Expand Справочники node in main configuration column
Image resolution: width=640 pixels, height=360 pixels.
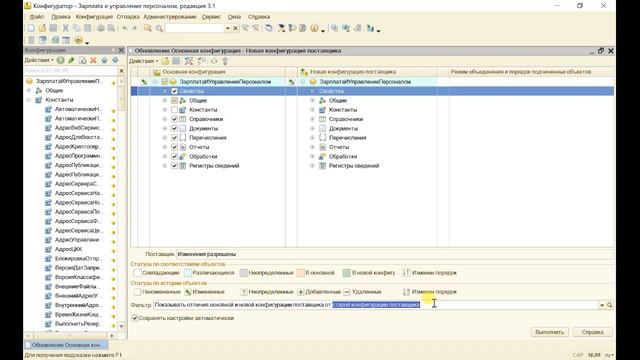pos(164,119)
